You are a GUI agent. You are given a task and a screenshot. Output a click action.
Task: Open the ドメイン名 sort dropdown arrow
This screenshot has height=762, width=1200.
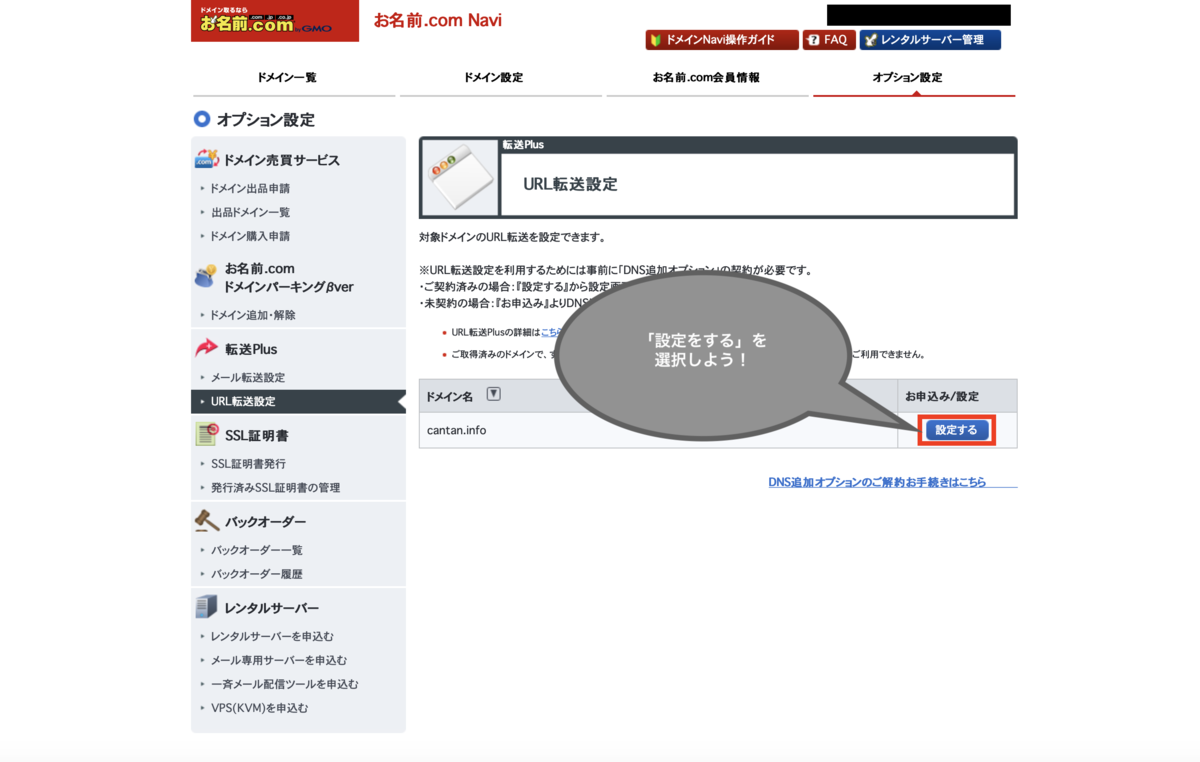(x=493, y=394)
